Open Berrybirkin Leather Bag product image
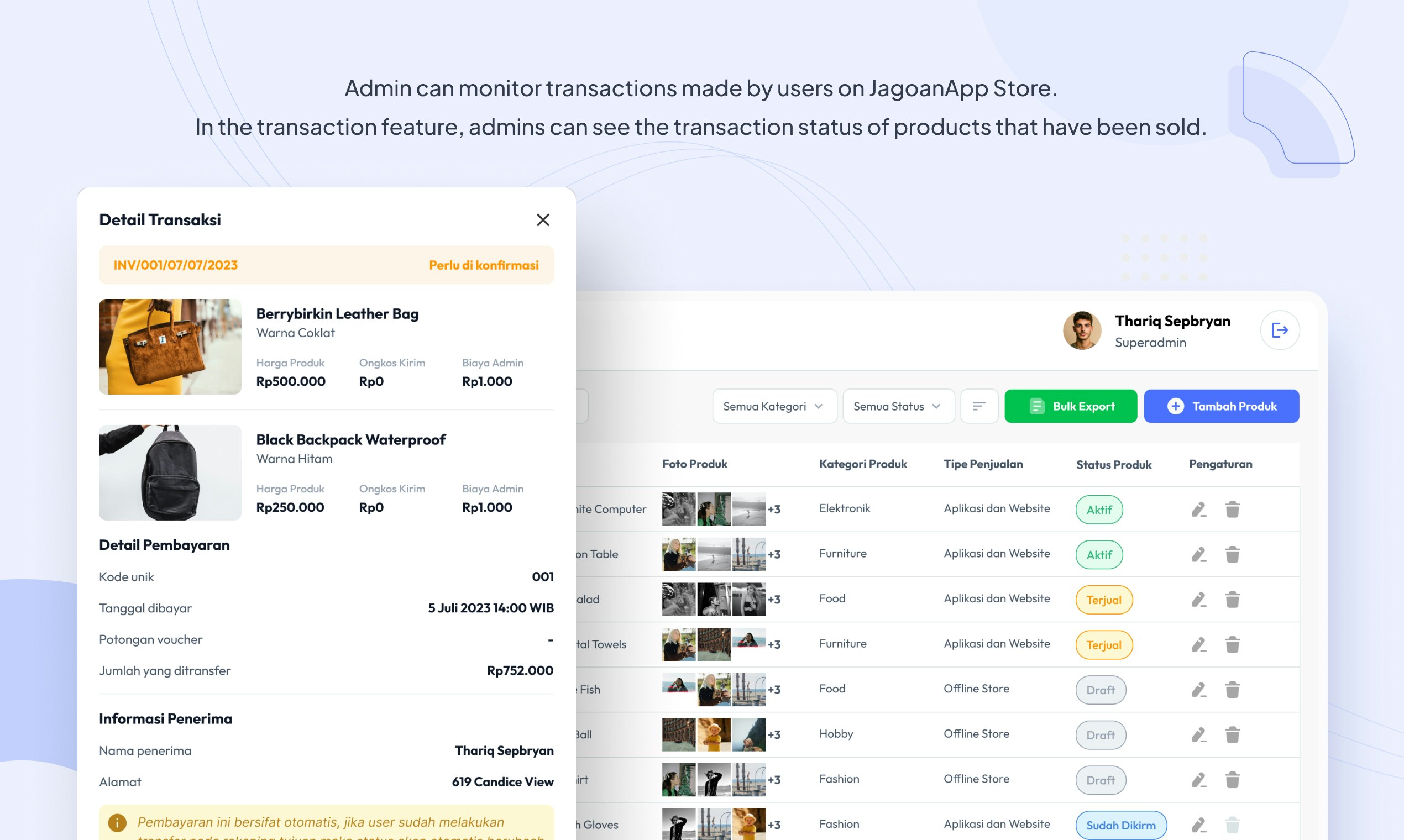 tap(170, 347)
